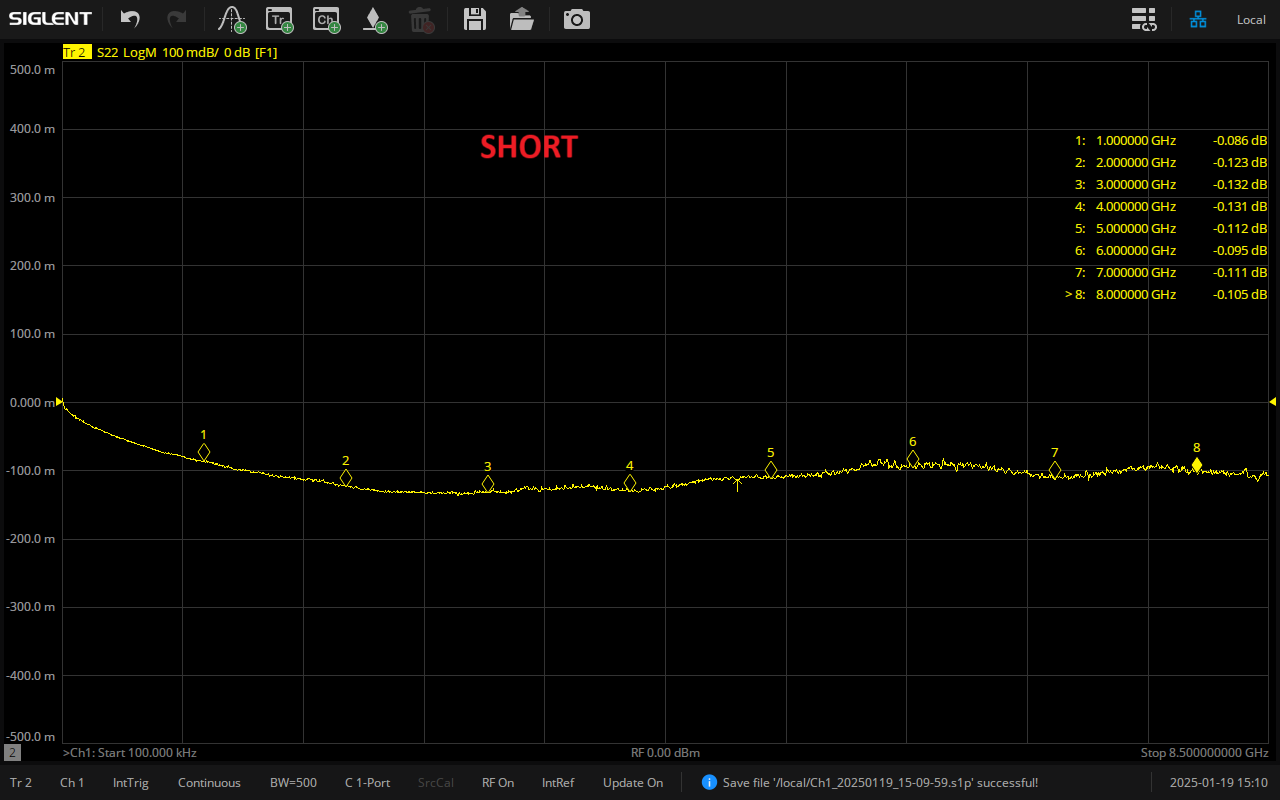Viewport: 1280px width, 800px height.
Task: Open the IntTrig trigger source selector
Action: click(131, 783)
